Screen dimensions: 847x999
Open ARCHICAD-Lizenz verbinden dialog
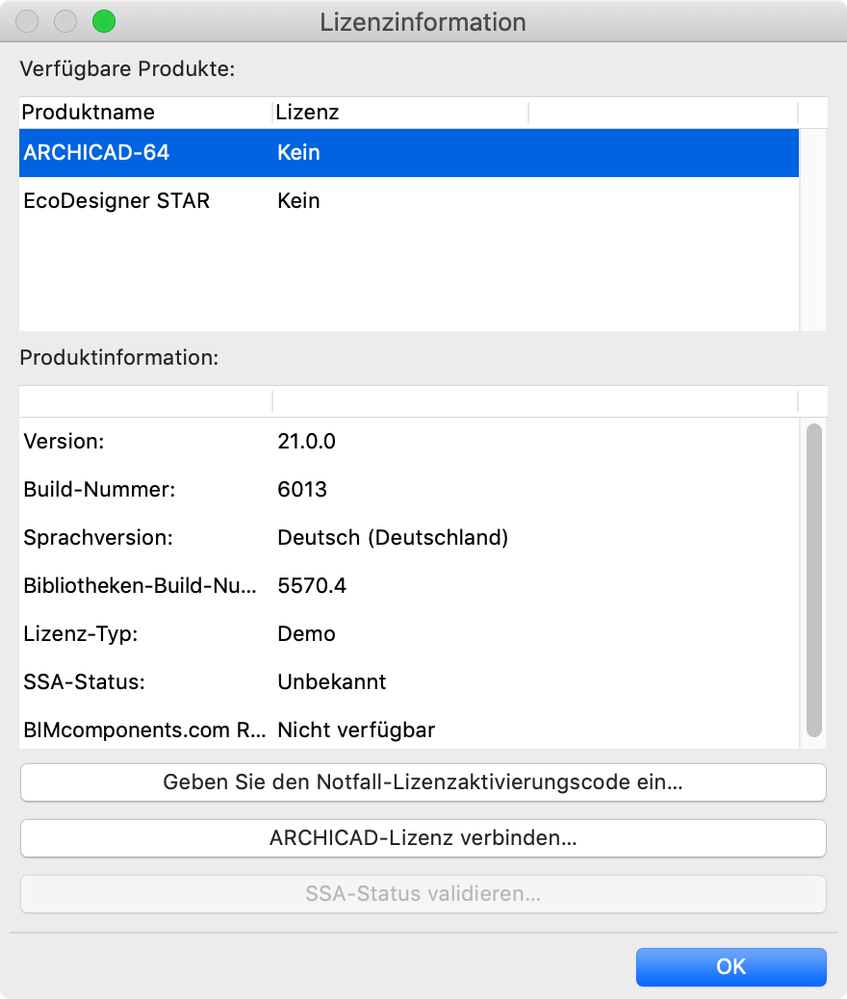[x=423, y=838]
